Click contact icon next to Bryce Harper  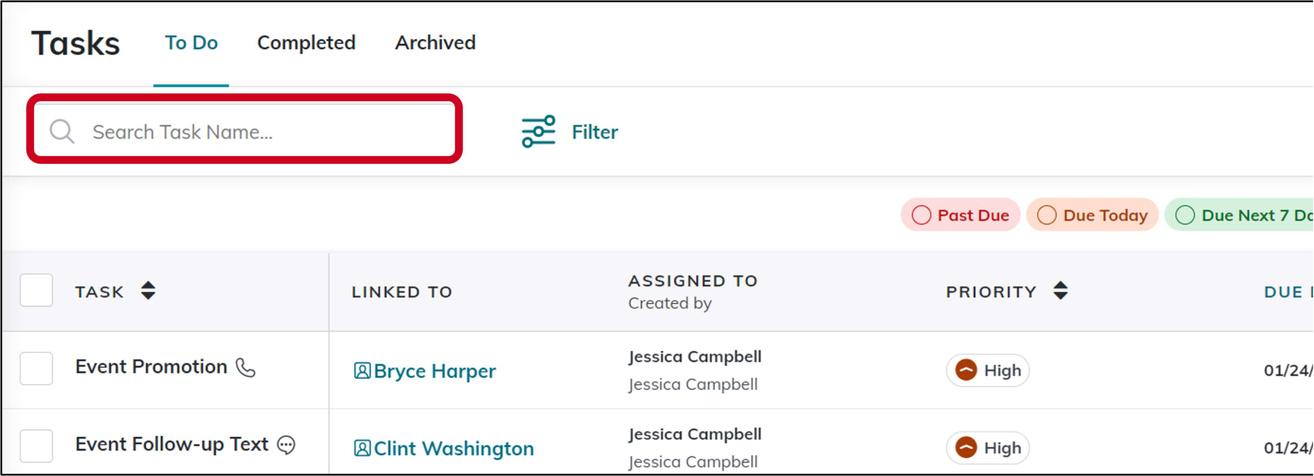point(362,371)
